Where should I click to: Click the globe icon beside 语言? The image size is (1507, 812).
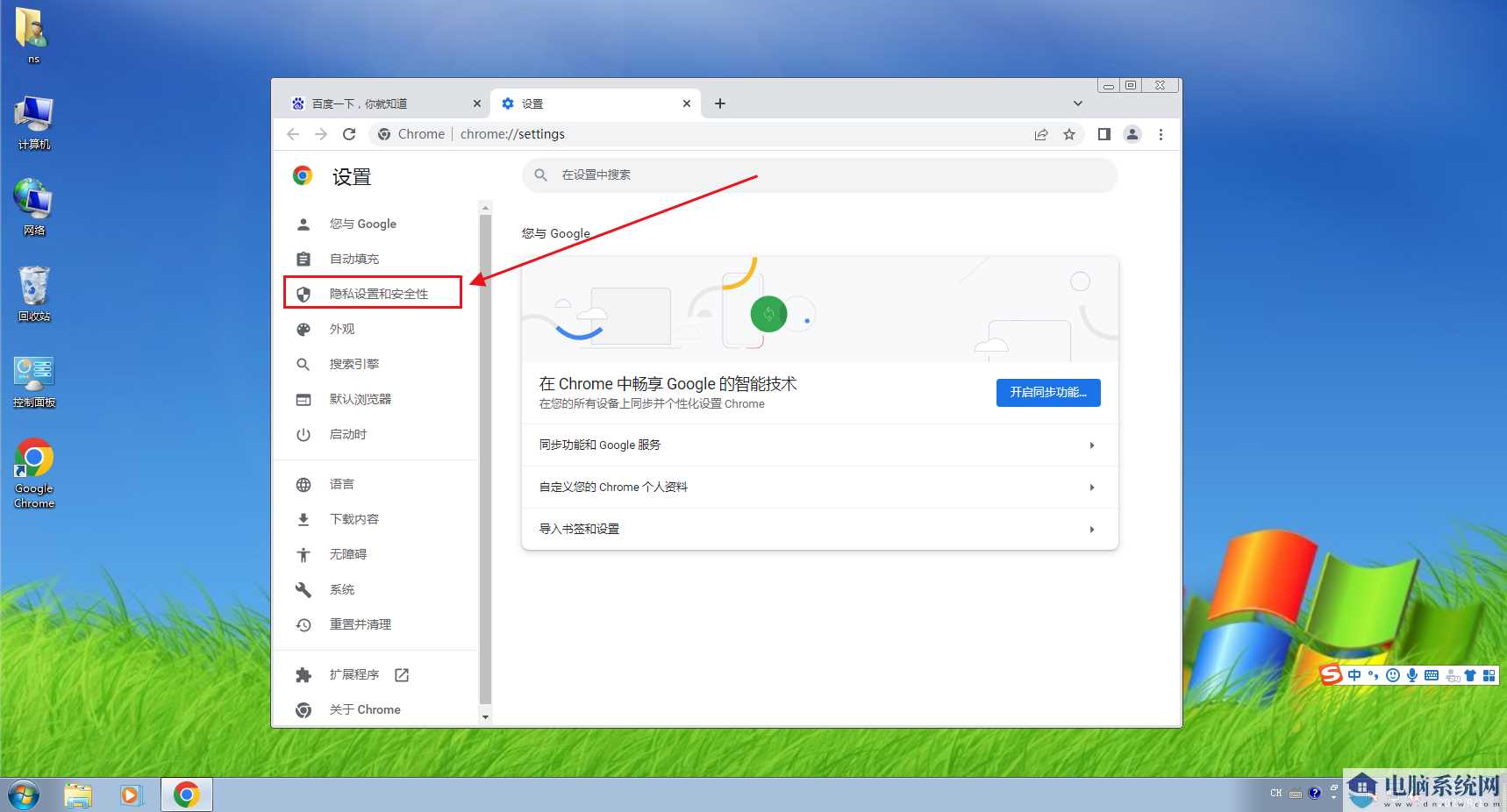304,484
